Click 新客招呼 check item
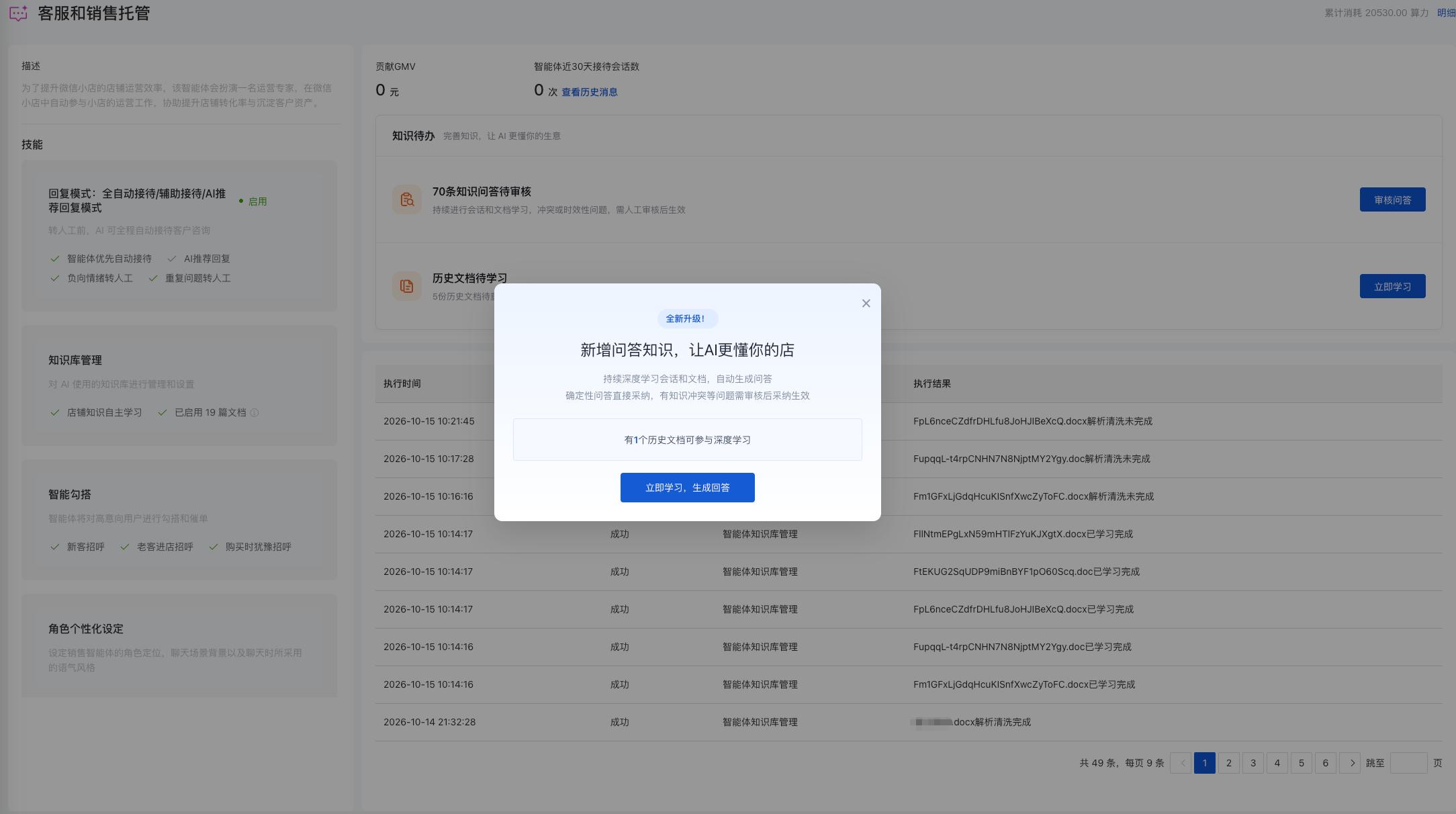This screenshot has height=814, width=1456. tap(78, 547)
